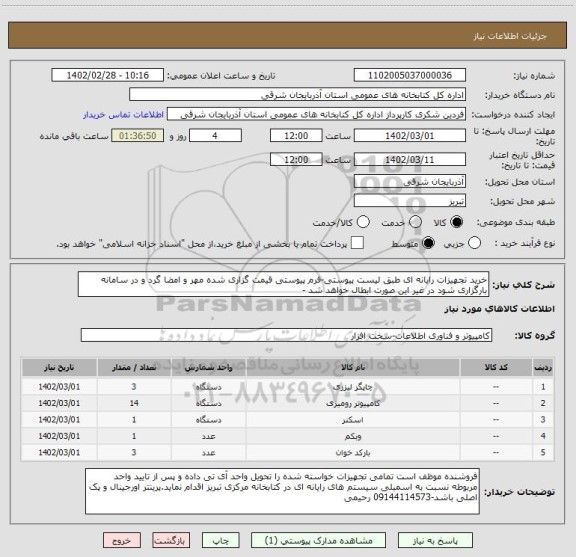576x557 pixels.
Task: Click the تعداد / مقدار column header
Action: [134, 368]
